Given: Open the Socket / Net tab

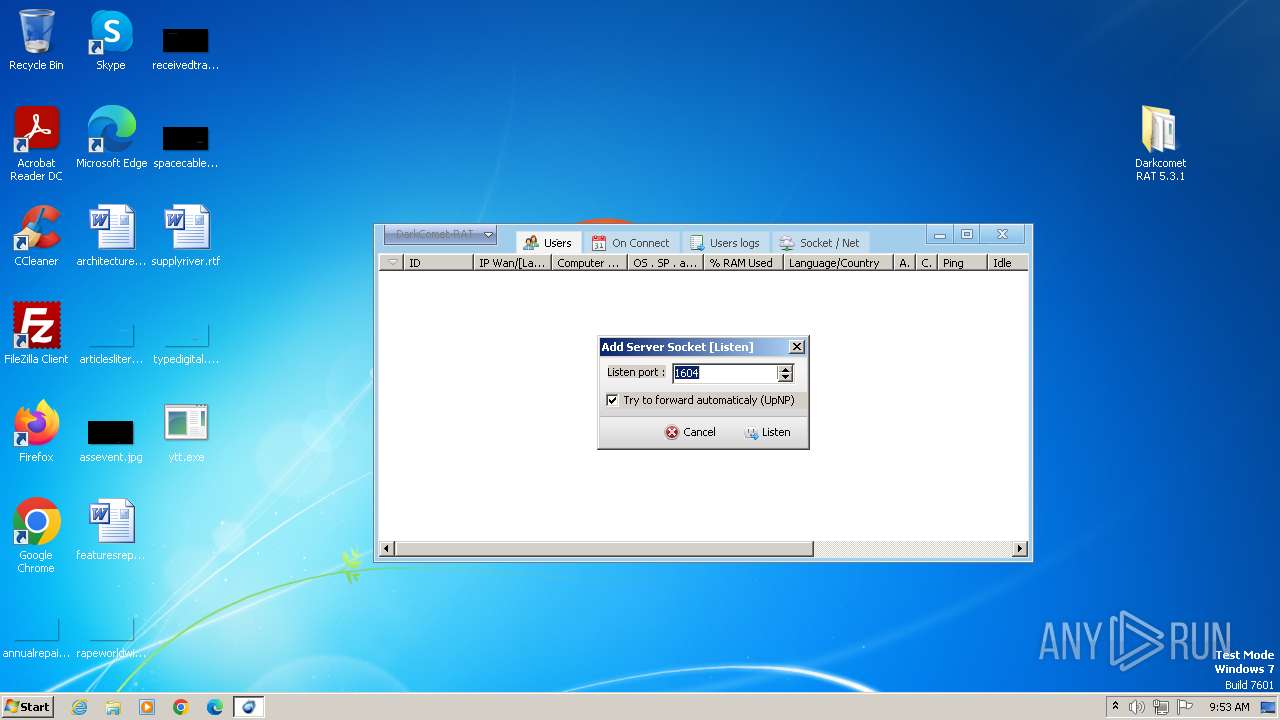Looking at the screenshot, I should [x=820, y=243].
